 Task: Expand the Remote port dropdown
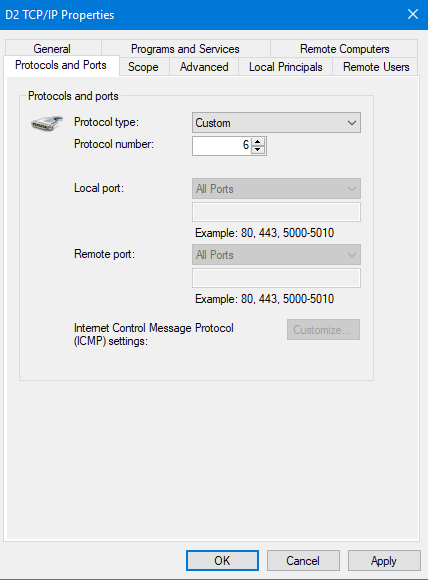point(276,254)
